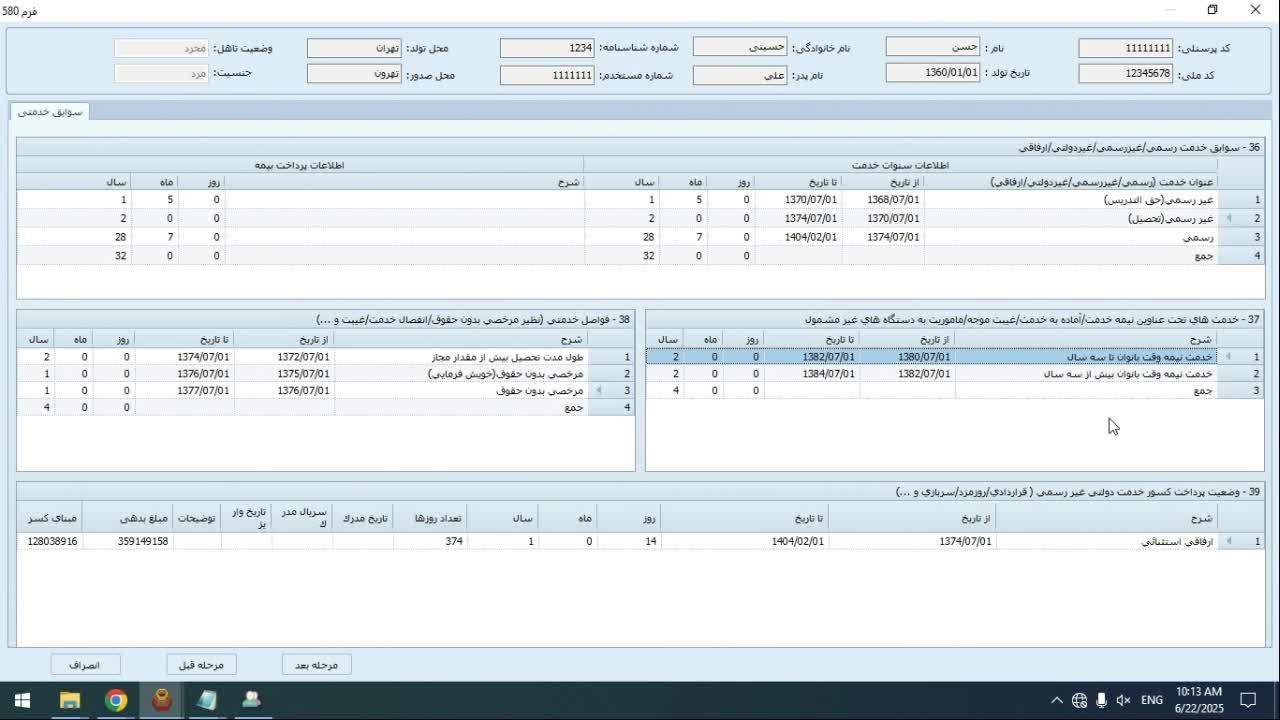Viewport: 1280px width, 720px height.
Task: Click the نام خانوادگی field showing حسینی
Action: pos(739,47)
